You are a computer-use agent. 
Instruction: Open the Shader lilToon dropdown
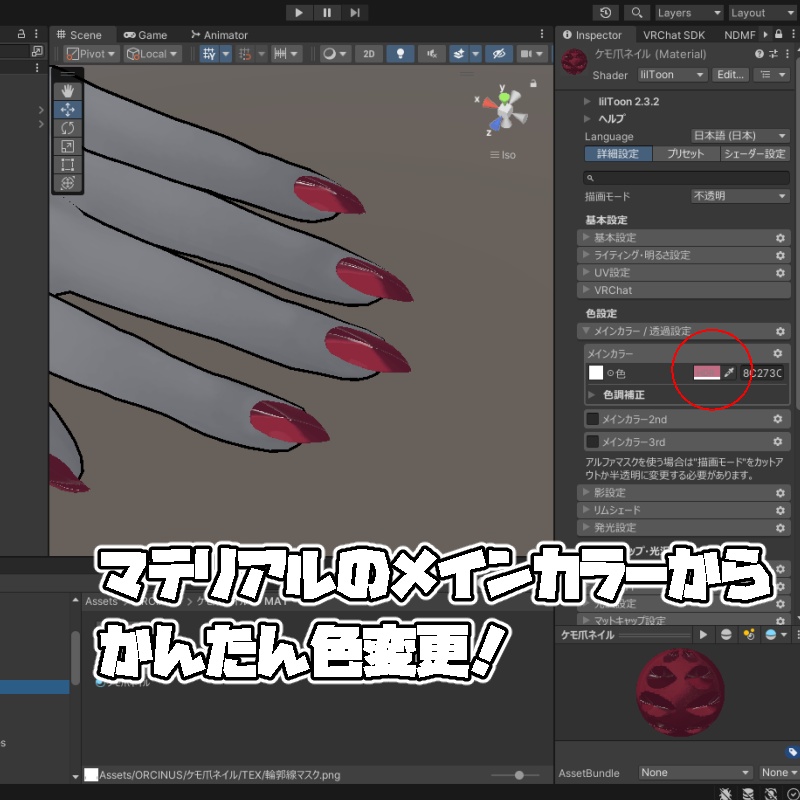[x=672, y=74]
